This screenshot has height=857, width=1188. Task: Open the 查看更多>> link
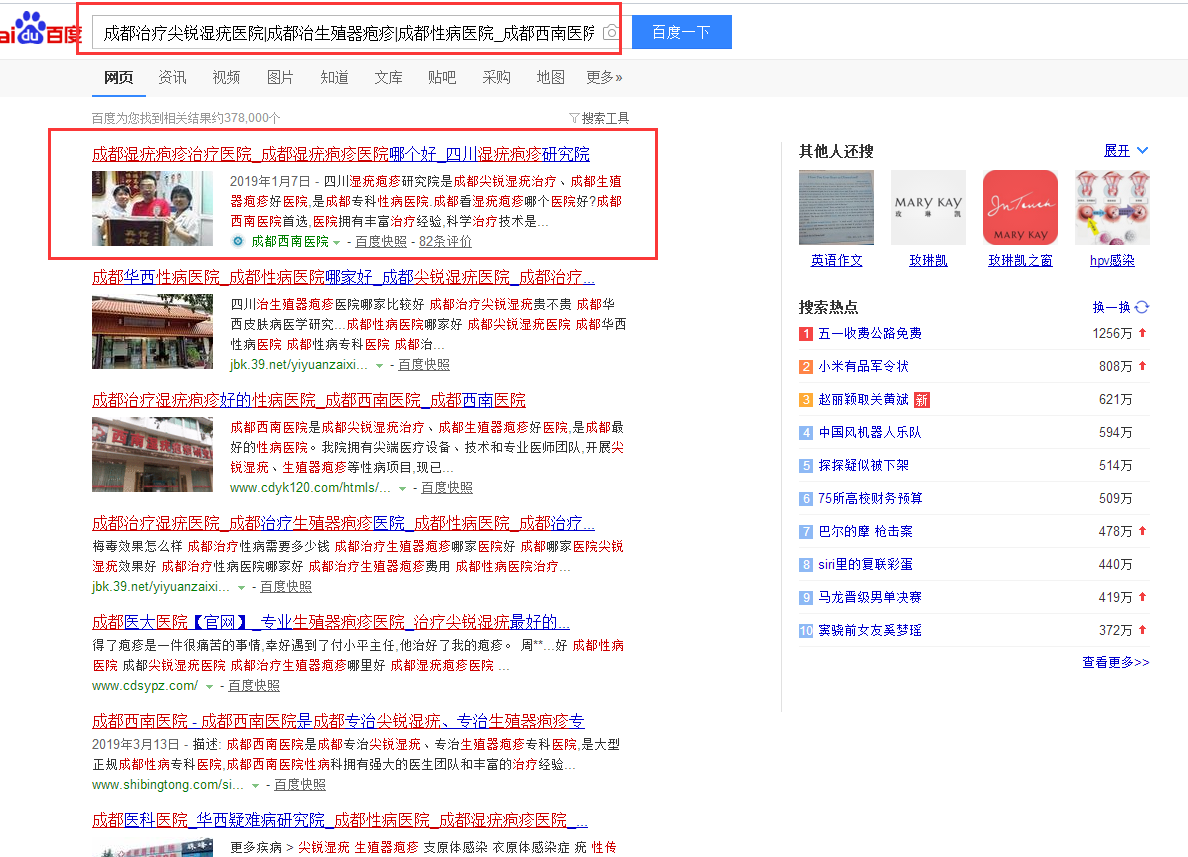click(1115, 662)
